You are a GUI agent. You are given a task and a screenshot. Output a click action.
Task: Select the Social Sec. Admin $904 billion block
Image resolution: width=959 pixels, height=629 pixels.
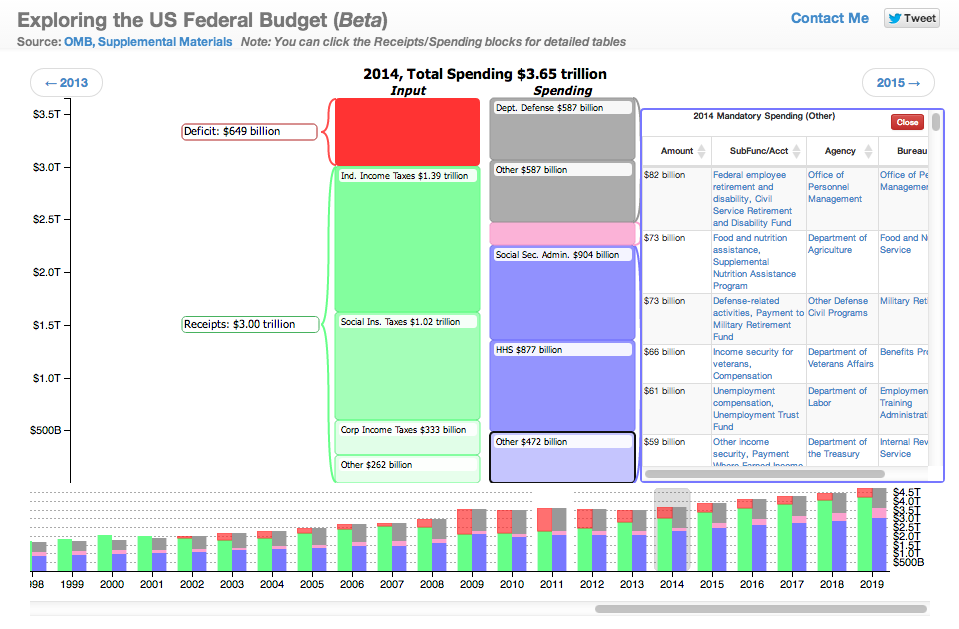pyautogui.click(x=563, y=290)
